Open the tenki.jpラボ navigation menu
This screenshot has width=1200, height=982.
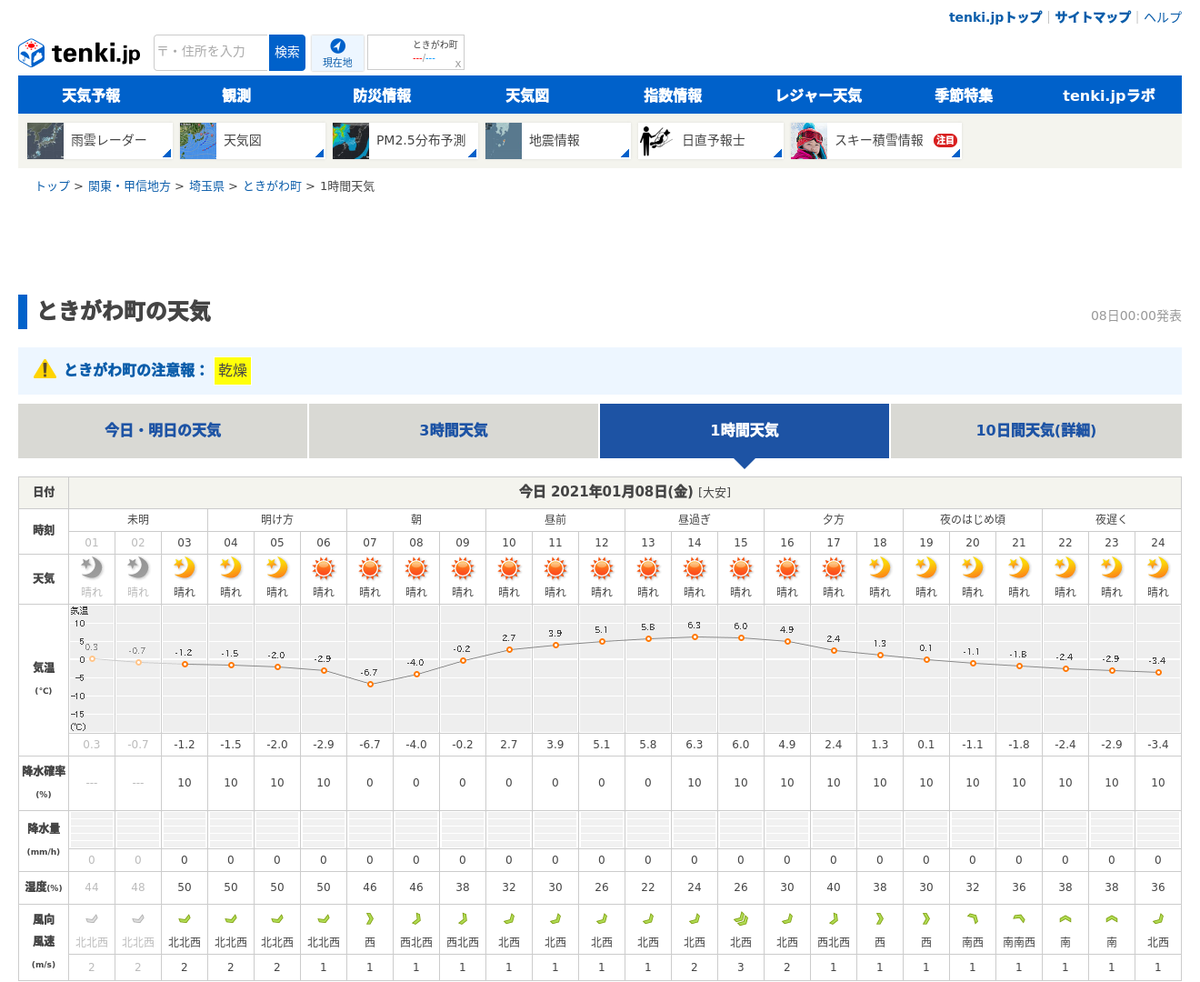[x=1109, y=95]
